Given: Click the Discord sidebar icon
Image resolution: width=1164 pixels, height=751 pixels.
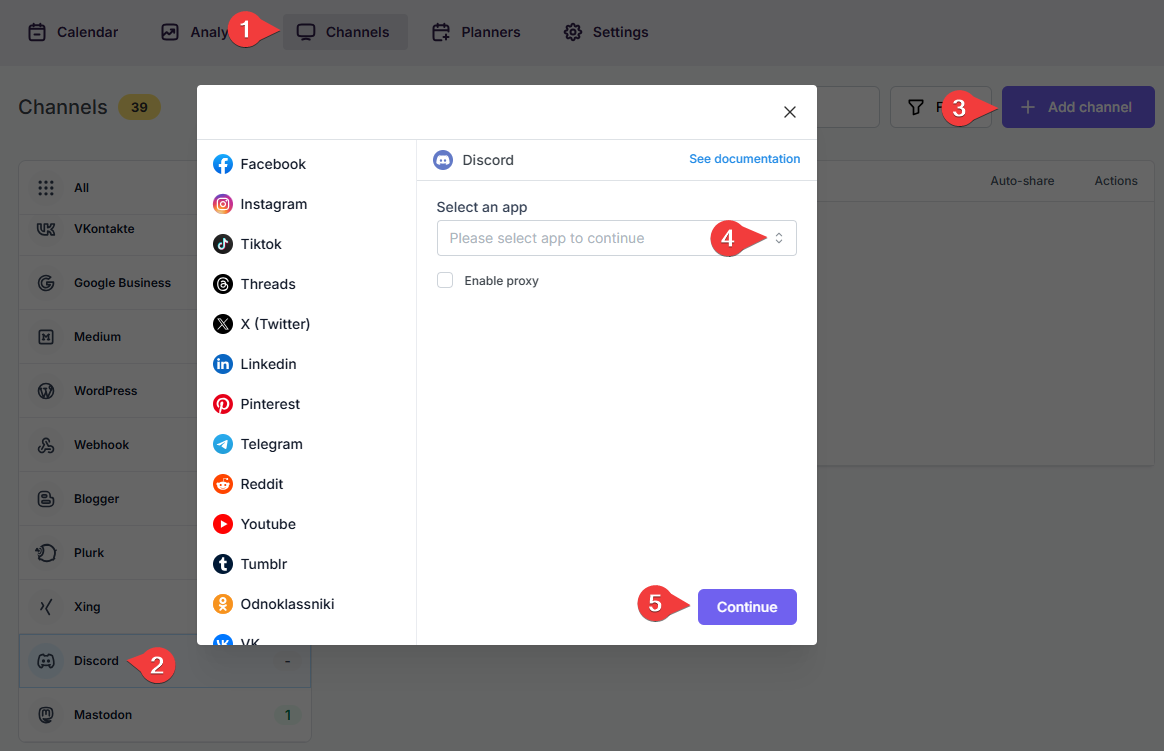Looking at the screenshot, I should [46, 661].
